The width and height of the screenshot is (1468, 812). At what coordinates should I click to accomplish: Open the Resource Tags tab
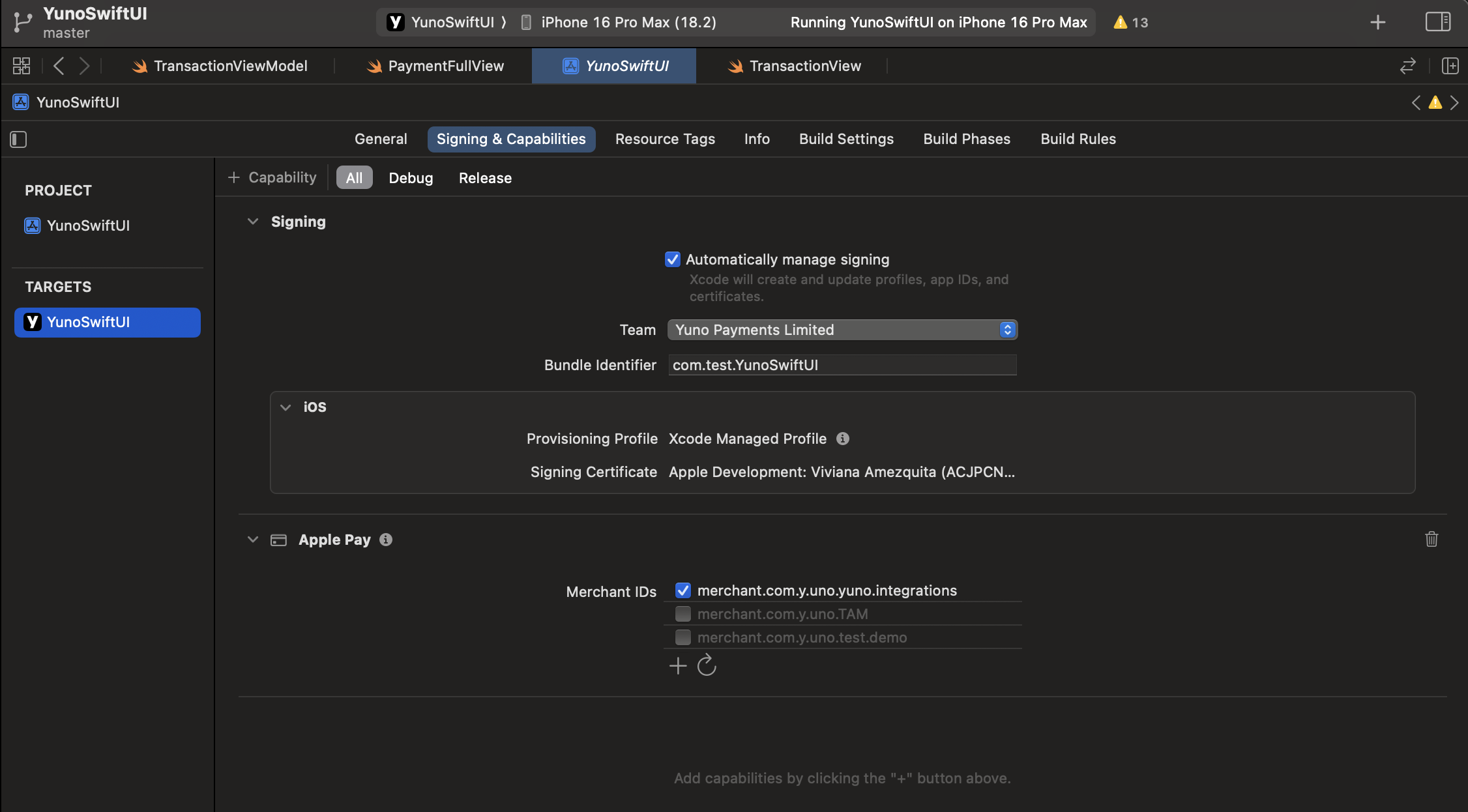665,139
